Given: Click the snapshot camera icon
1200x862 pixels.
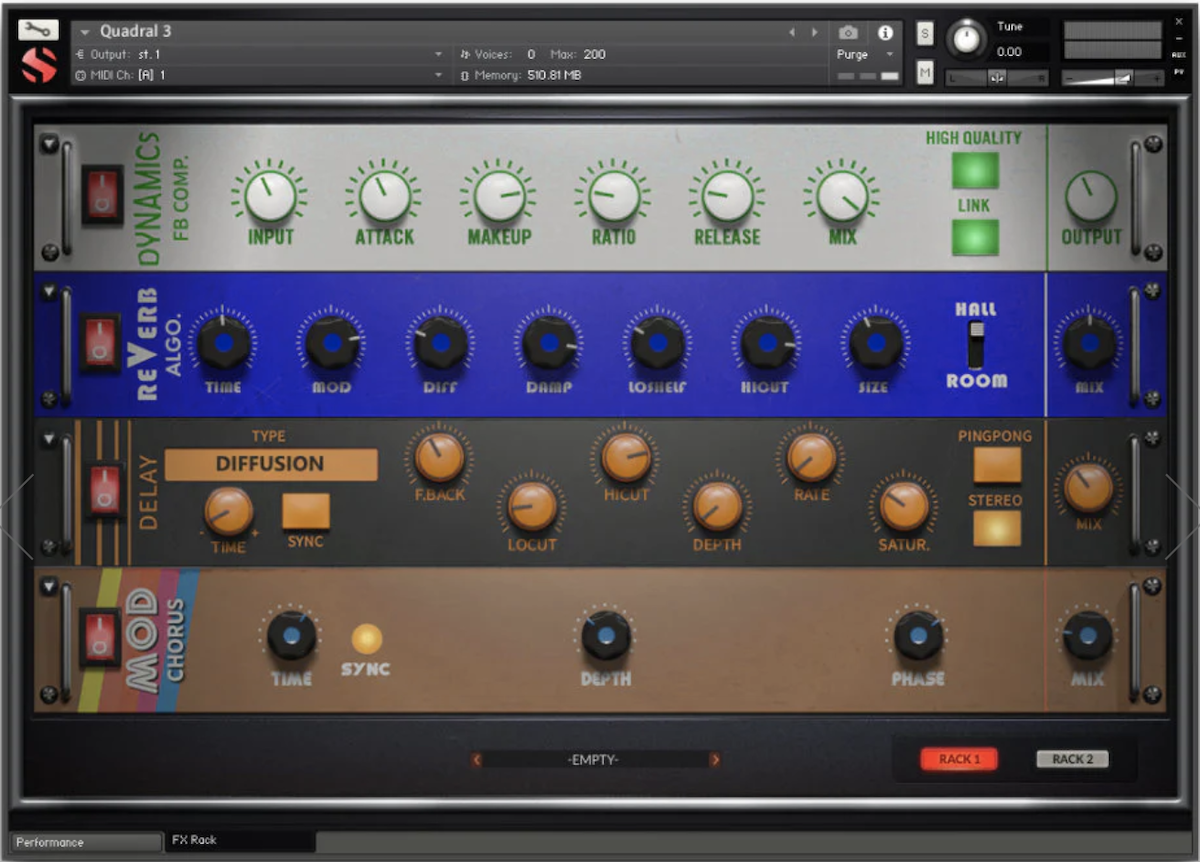Looking at the screenshot, I should click(x=848, y=31).
